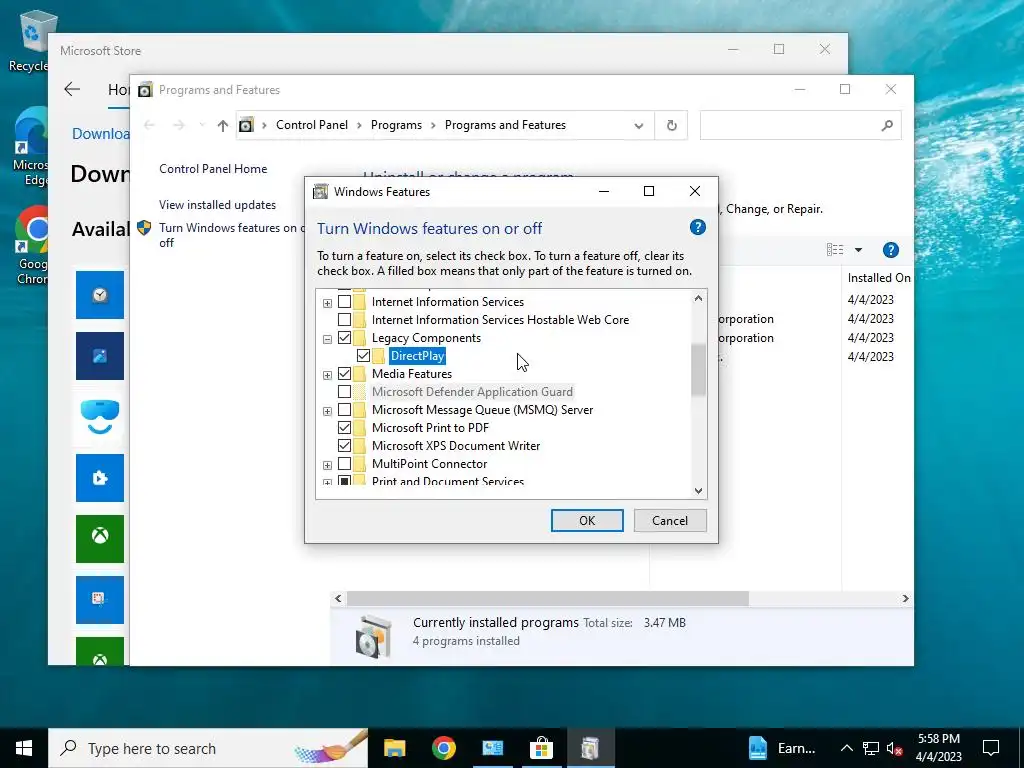Click the horizontal scrollbar right arrow
This screenshot has height=768, width=1024.
coord(905,598)
